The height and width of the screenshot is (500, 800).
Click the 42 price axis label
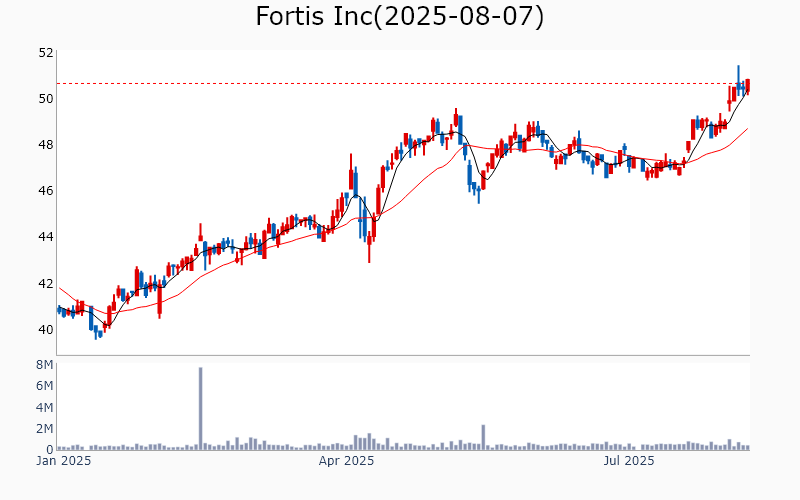[46, 283]
